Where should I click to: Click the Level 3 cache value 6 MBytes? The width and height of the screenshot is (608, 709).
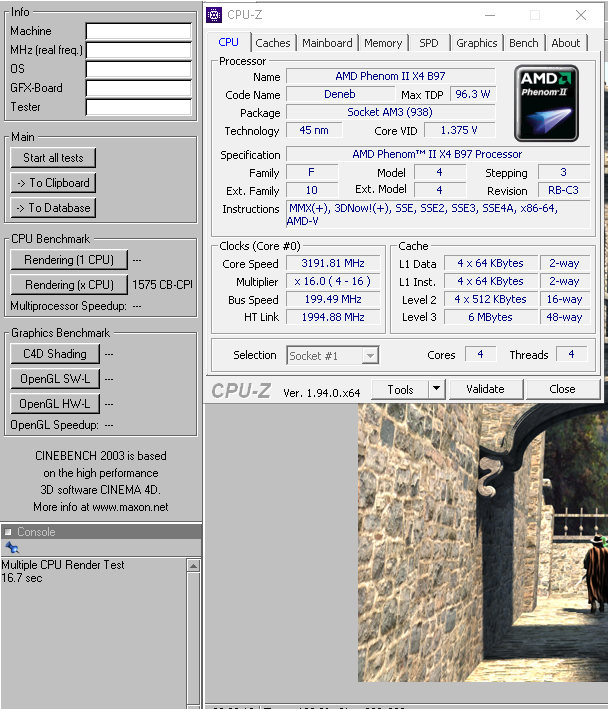coord(490,317)
